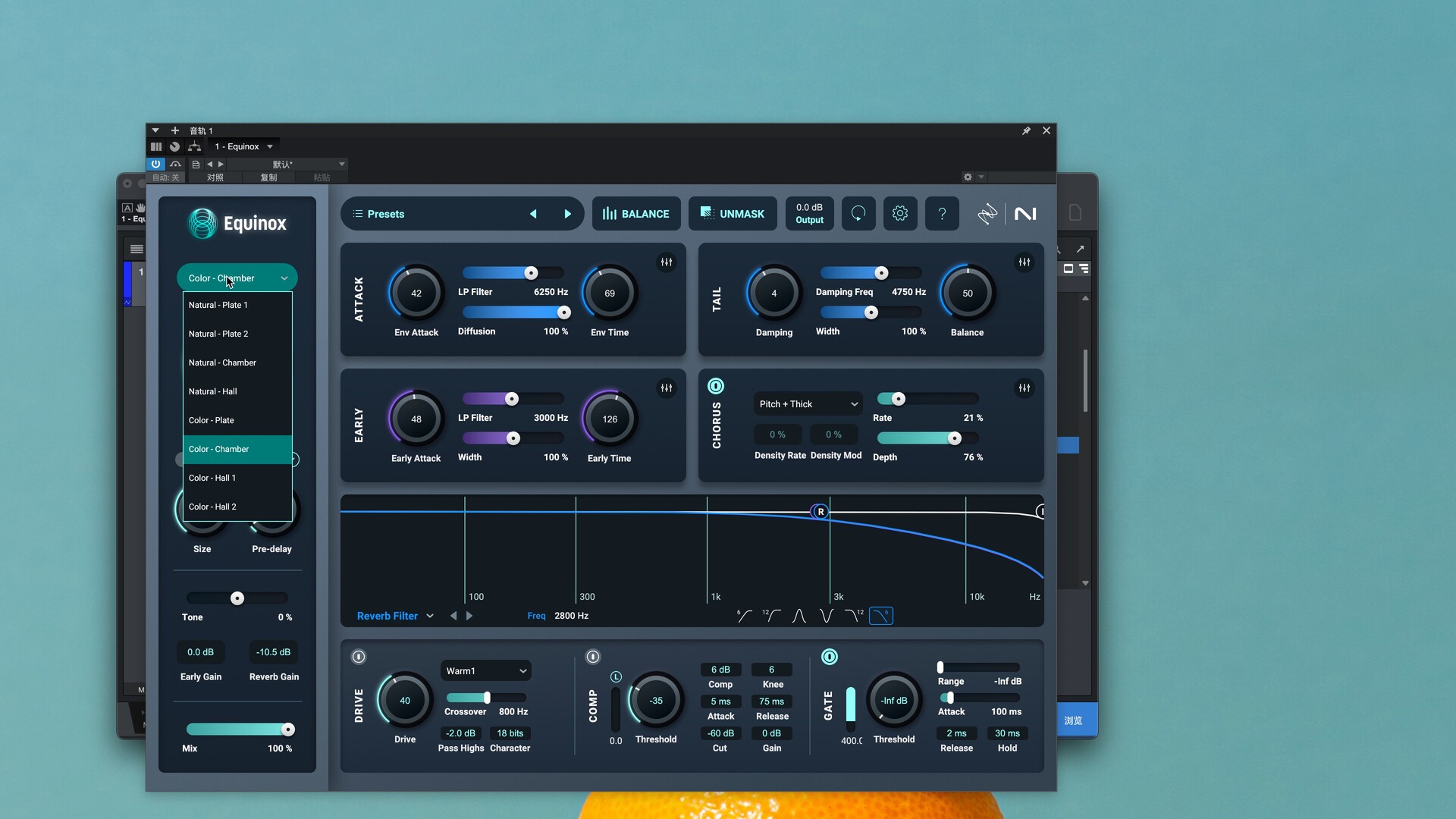Click the R reverb filter node on graph
The height and width of the screenshot is (819, 1456).
(821, 512)
